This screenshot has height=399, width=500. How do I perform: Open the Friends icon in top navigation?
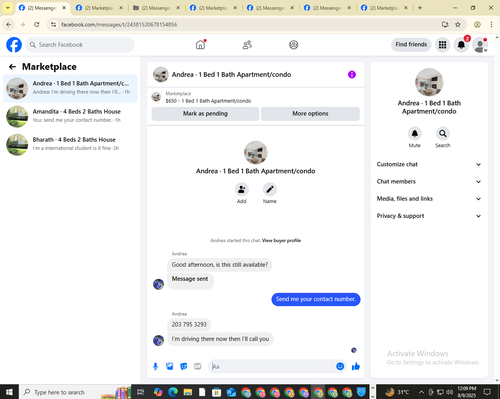247,45
